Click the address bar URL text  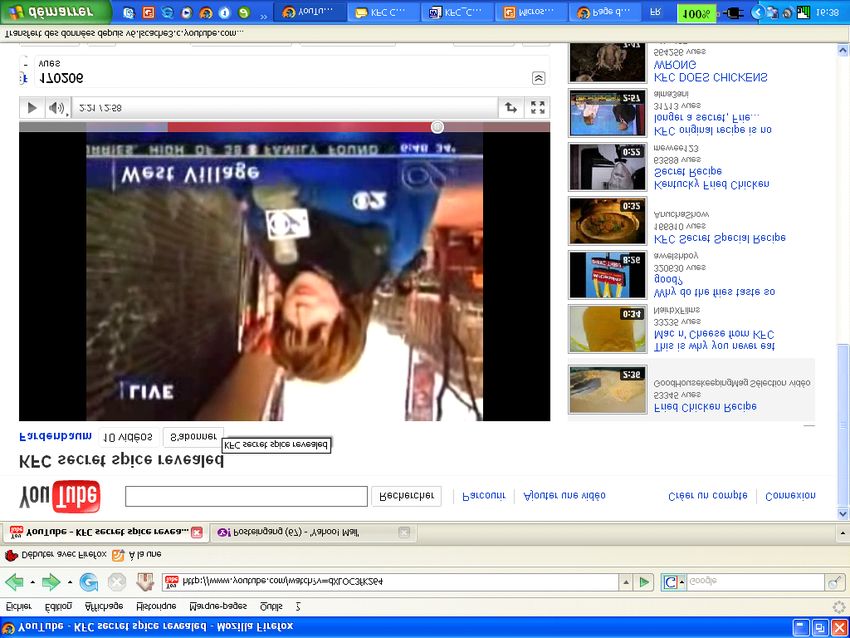click(x=282, y=582)
